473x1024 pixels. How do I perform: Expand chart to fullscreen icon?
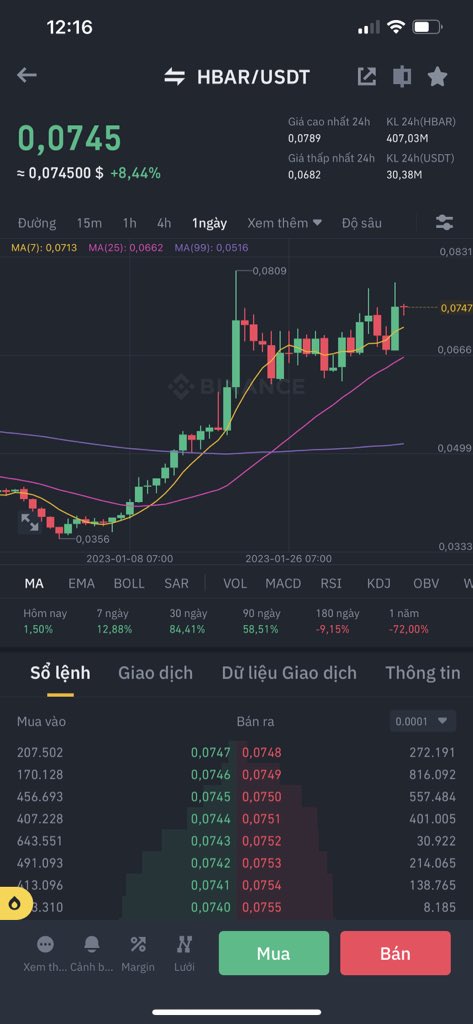pos(29,521)
